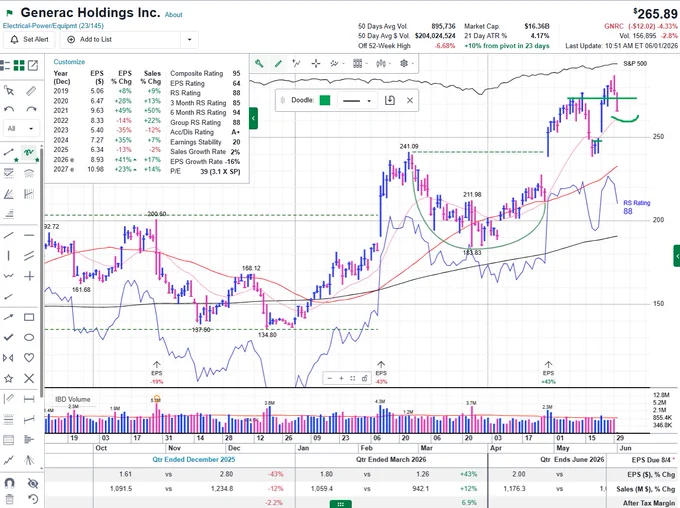Toggle the green pencil drawing mode
680x508 pixels.
[x=278, y=64]
